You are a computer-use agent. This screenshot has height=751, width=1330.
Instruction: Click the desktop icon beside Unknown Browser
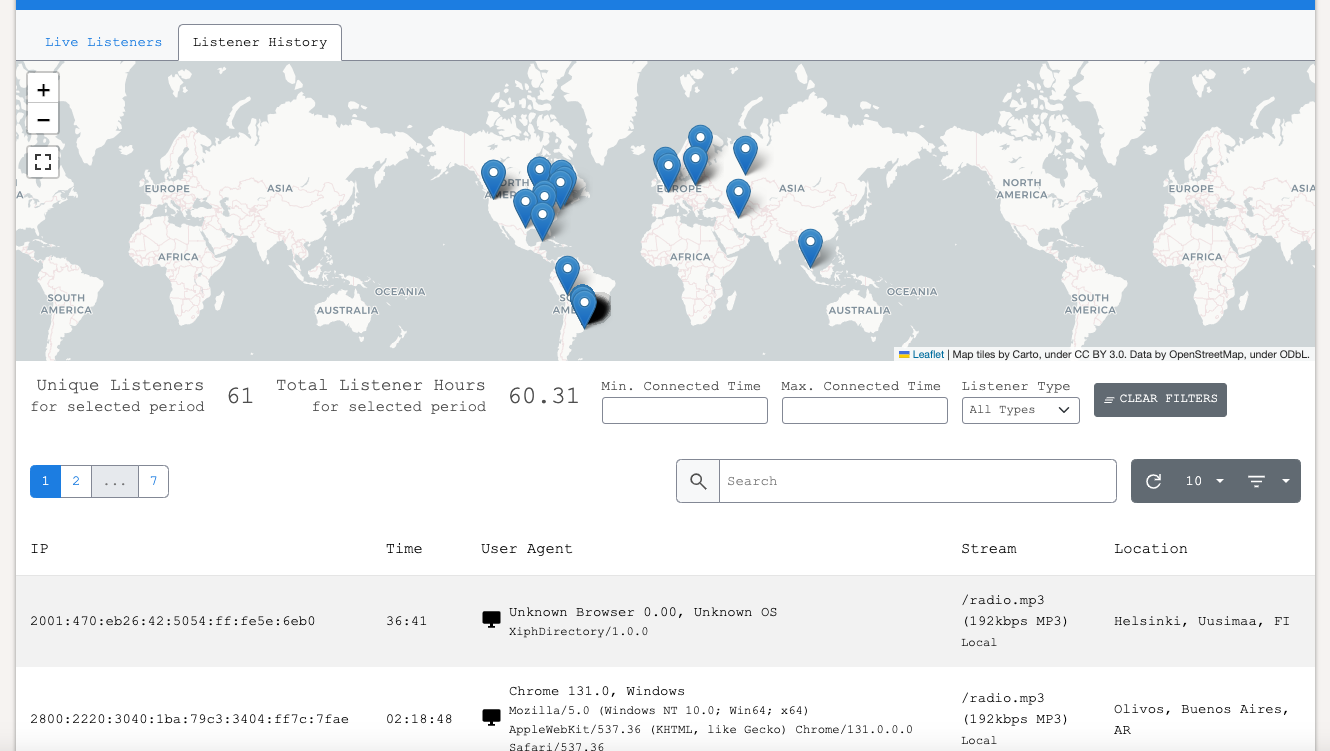click(491, 620)
